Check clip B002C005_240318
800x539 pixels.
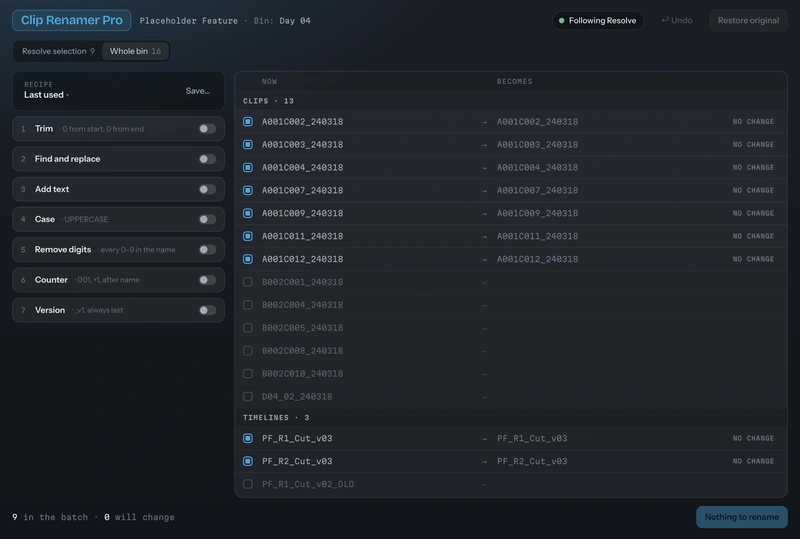(248, 328)
